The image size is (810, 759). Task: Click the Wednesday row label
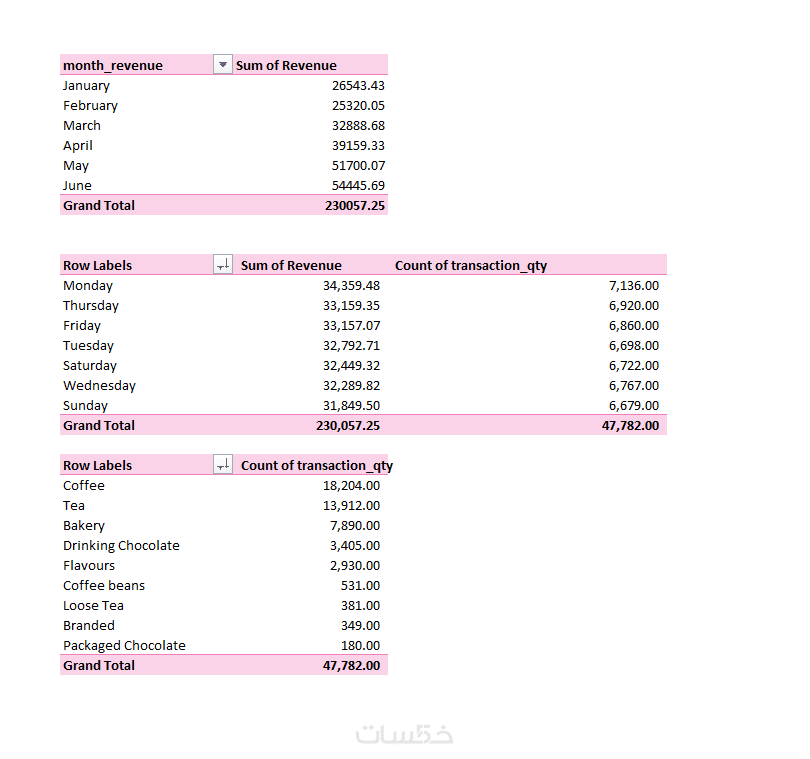99,385
